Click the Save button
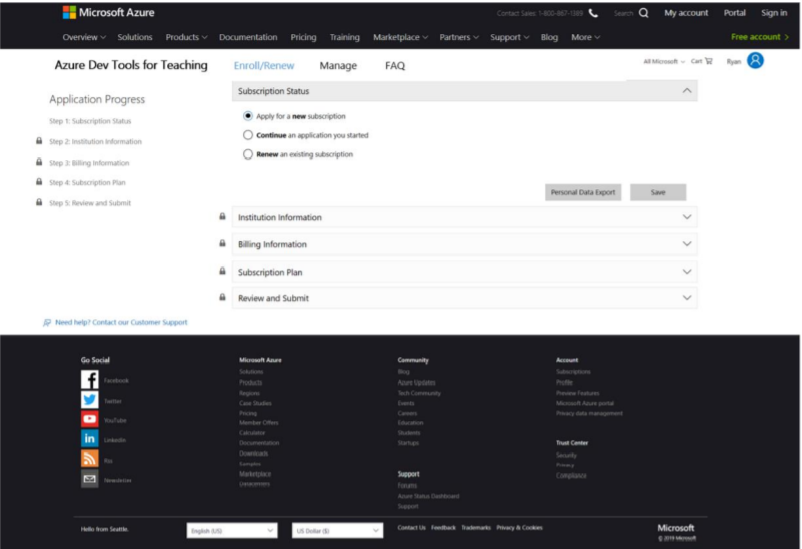 coord(658,192)
